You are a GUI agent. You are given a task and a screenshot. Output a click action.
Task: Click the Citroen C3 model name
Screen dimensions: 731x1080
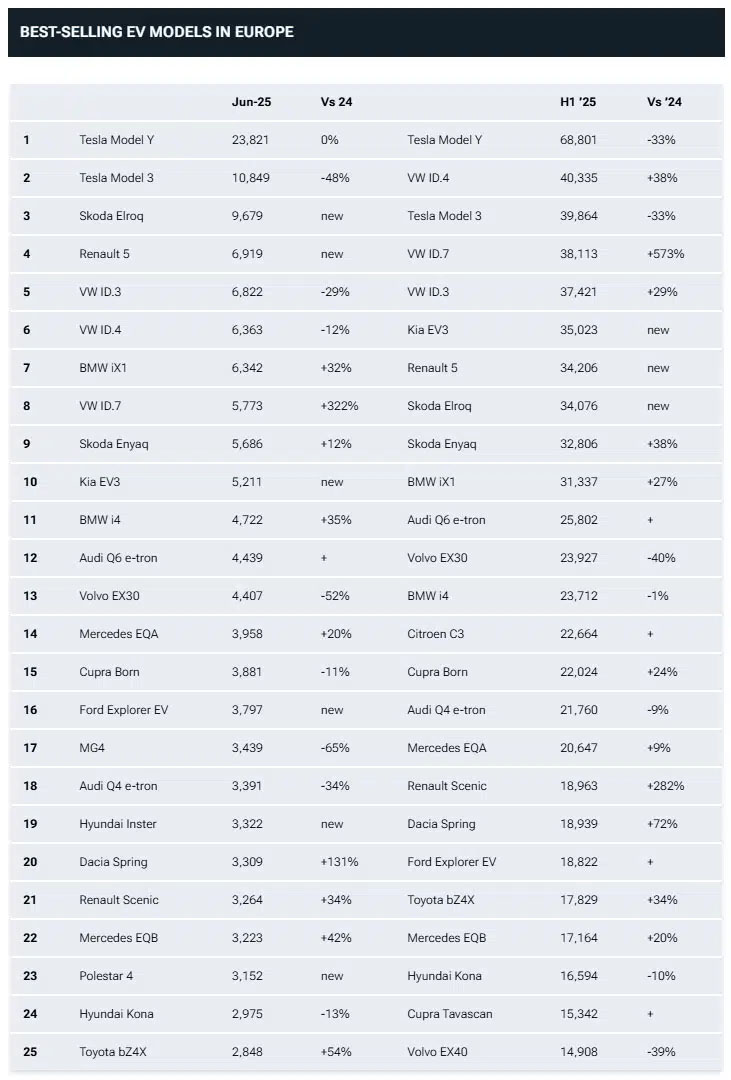pos(436,634)
